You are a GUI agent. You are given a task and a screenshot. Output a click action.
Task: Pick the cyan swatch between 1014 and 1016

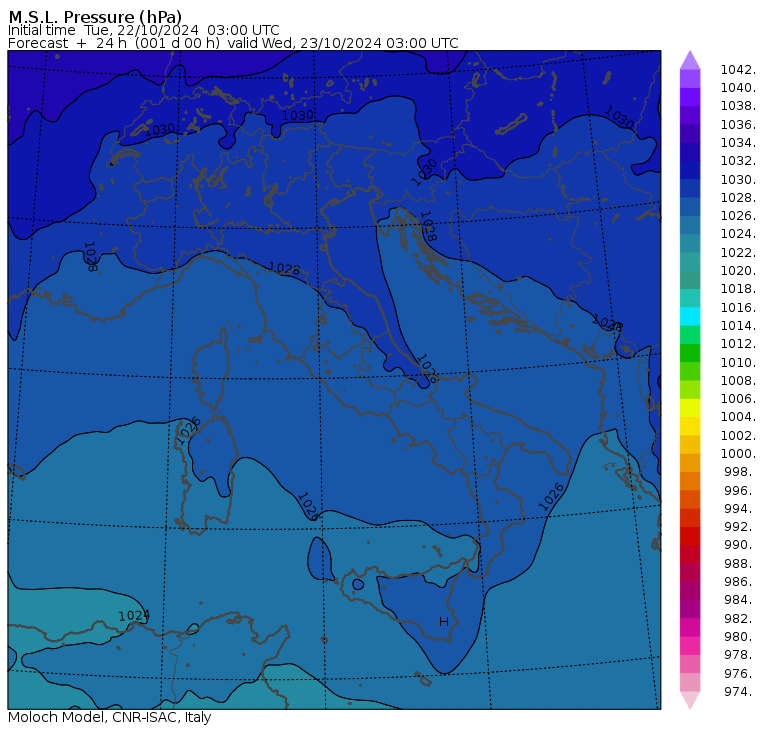[690, 317]
